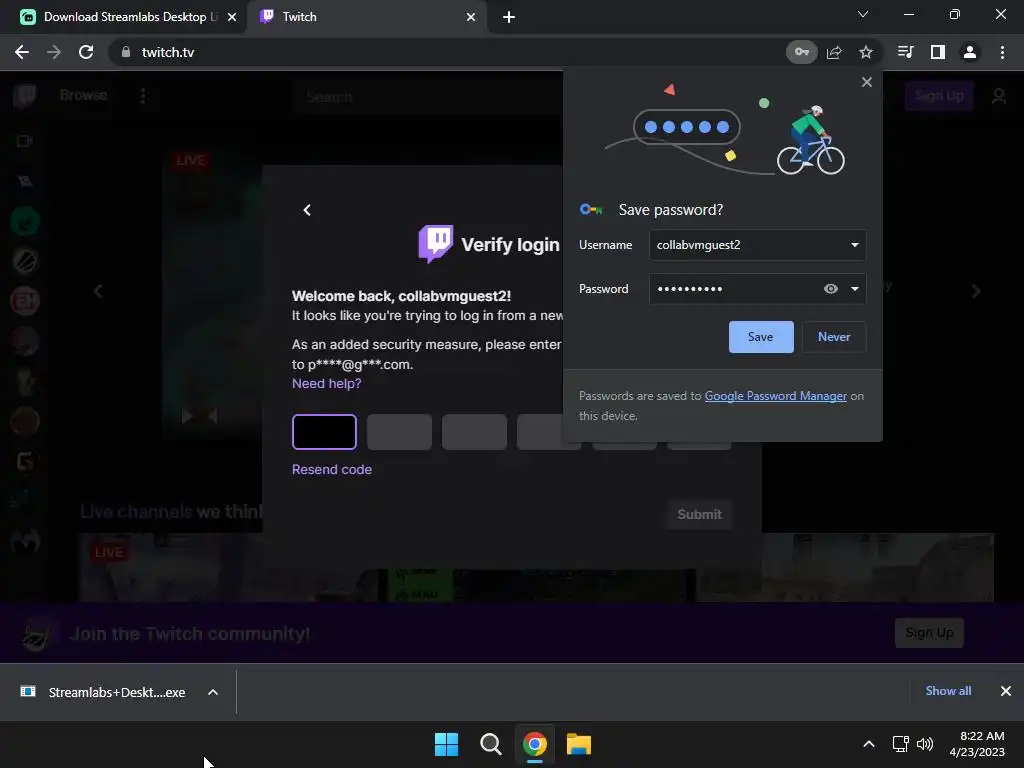Click the volume tray icon

pyautogui.click(x=925, y=744)
